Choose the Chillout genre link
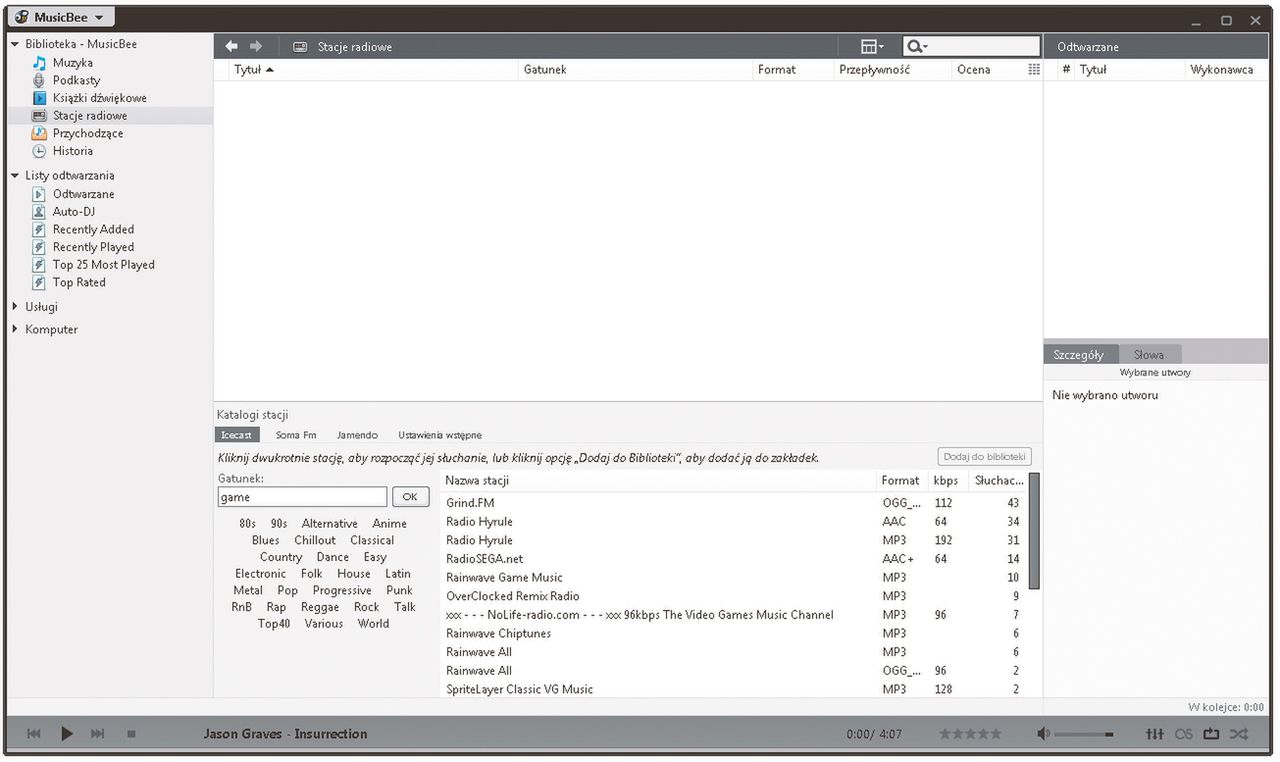Screen dimensions: 1280x762 point(315,540)
